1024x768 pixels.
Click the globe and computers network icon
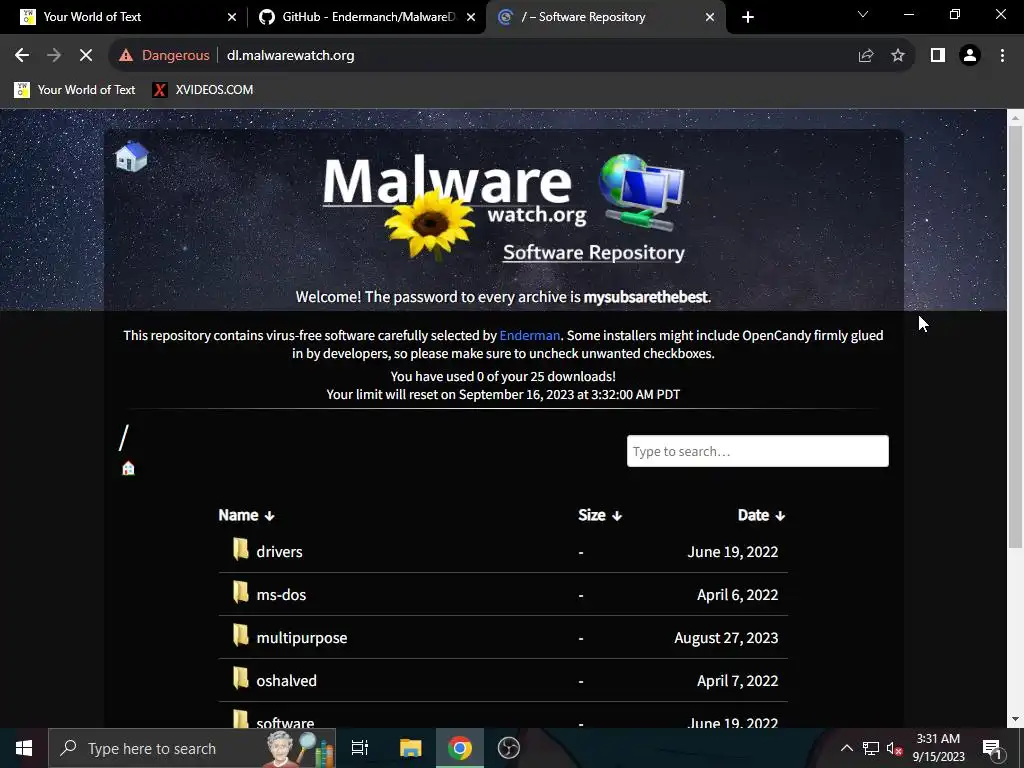pos(642,192)
